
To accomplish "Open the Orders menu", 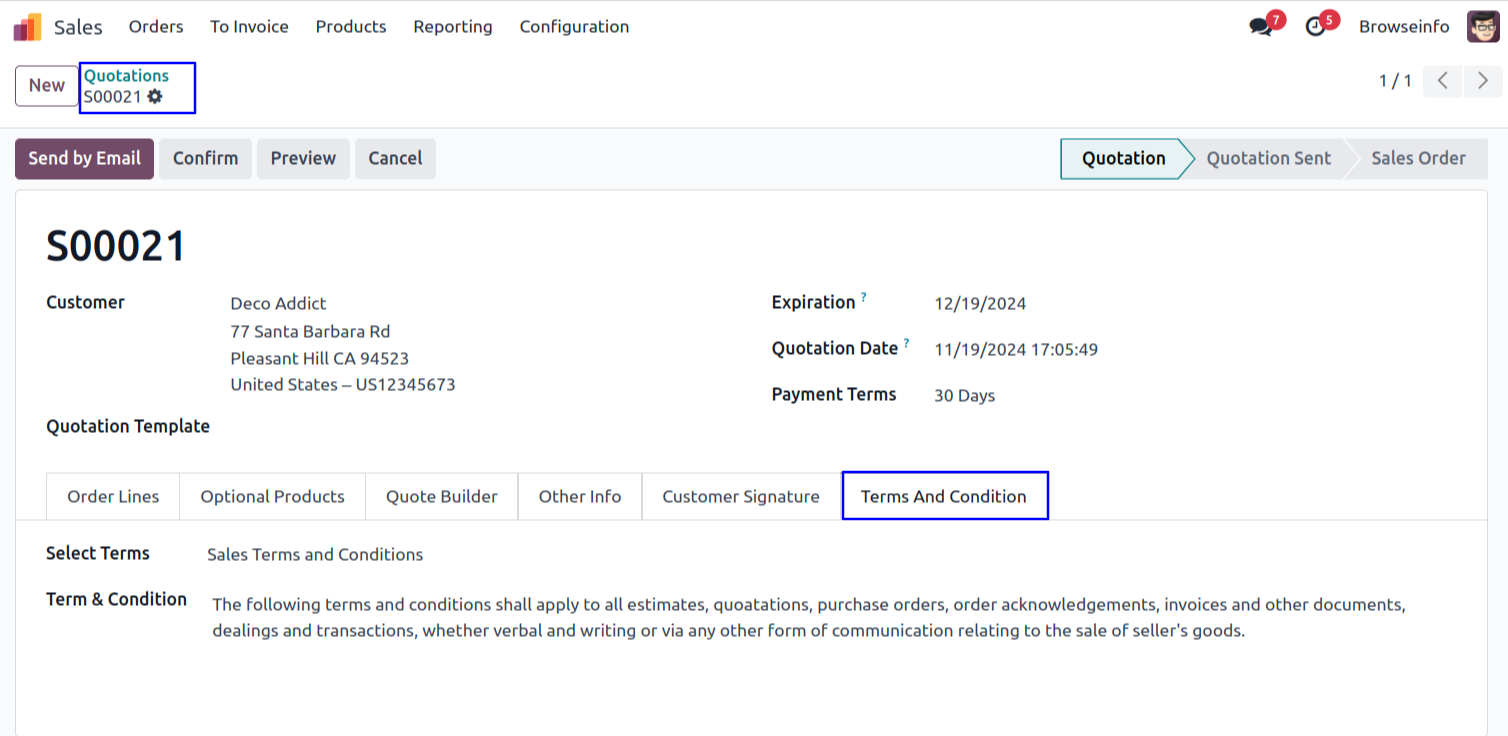I will [156, 27].
